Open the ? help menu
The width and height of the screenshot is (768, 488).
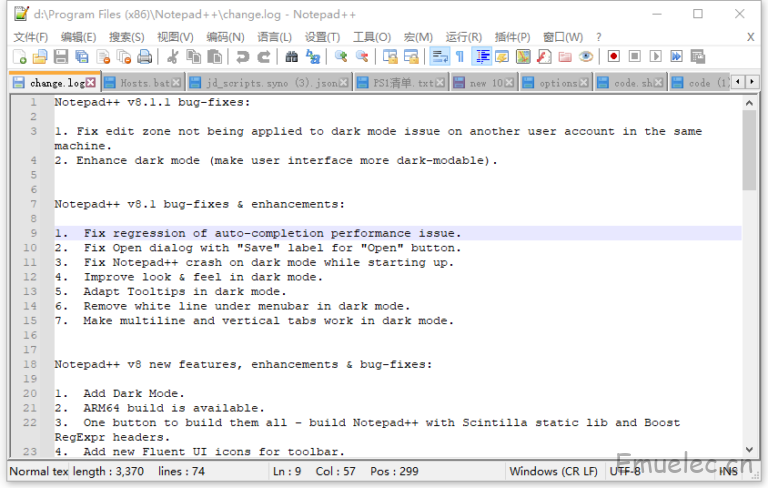[x=599, y=37]
